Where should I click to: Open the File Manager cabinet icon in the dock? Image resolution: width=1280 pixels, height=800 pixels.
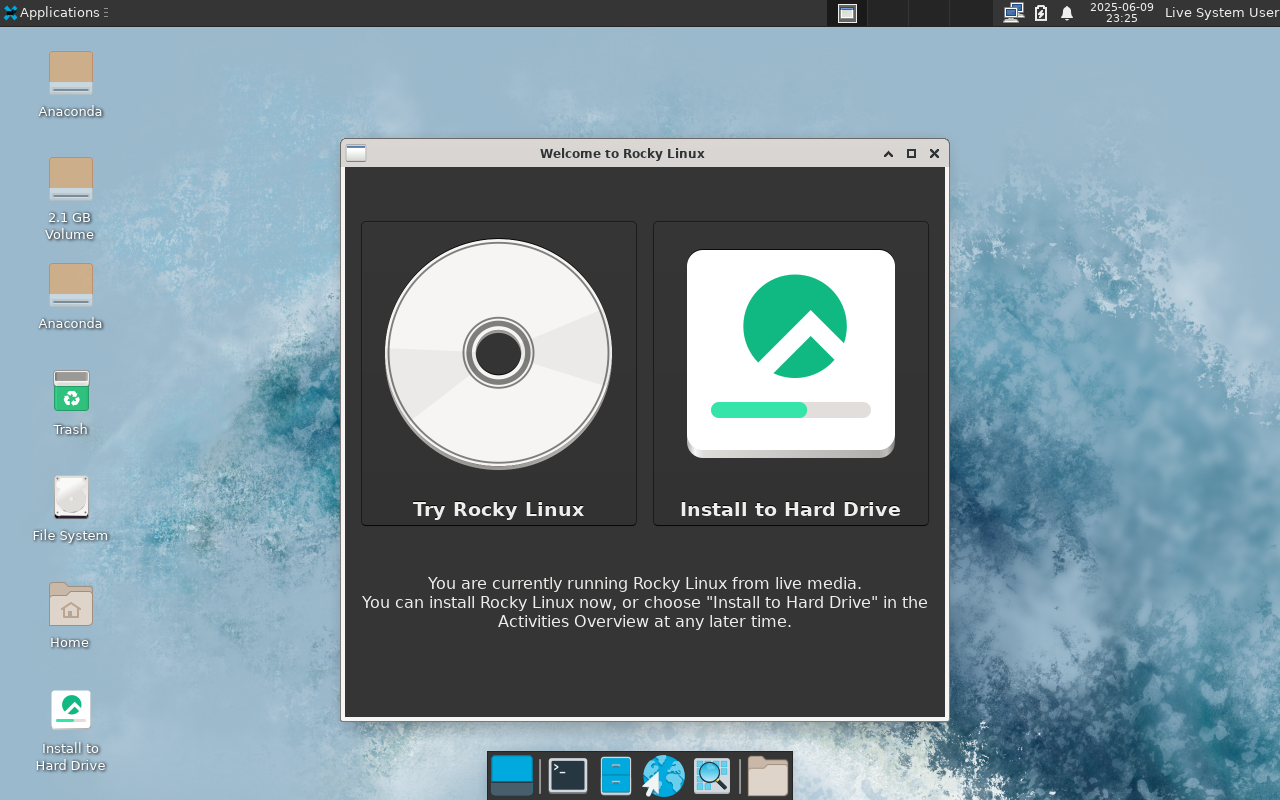click(x=616, y=776)
